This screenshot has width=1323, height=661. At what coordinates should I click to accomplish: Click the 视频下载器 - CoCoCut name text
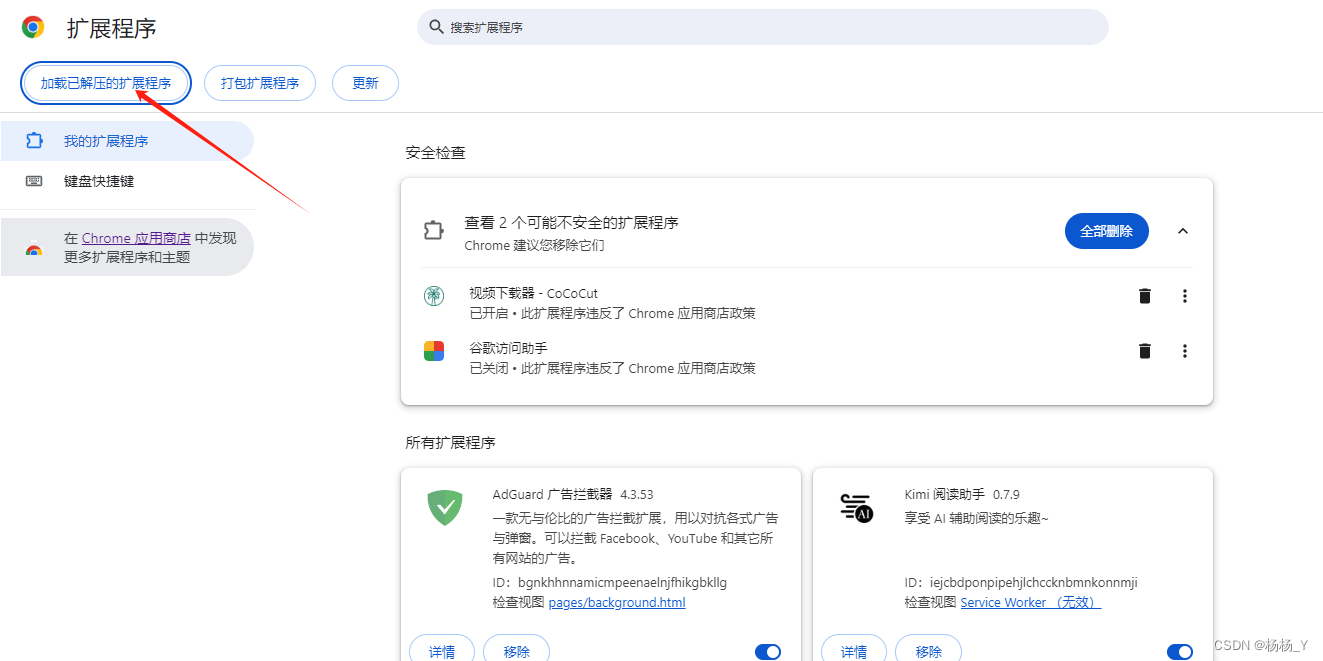point(534,293)
